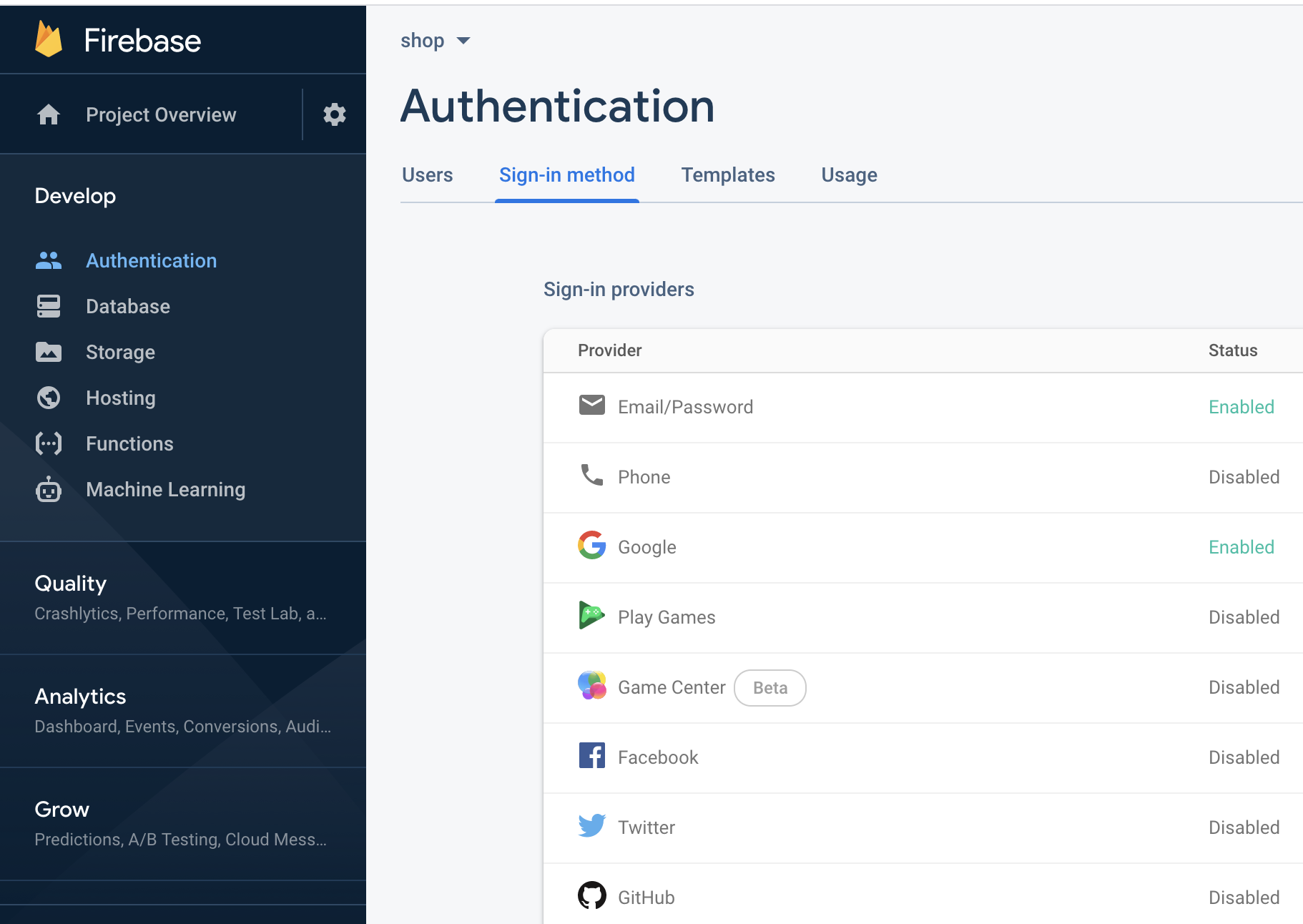
Task: Click the Authentication people icon in sidebar
Action: coord(49,260)
